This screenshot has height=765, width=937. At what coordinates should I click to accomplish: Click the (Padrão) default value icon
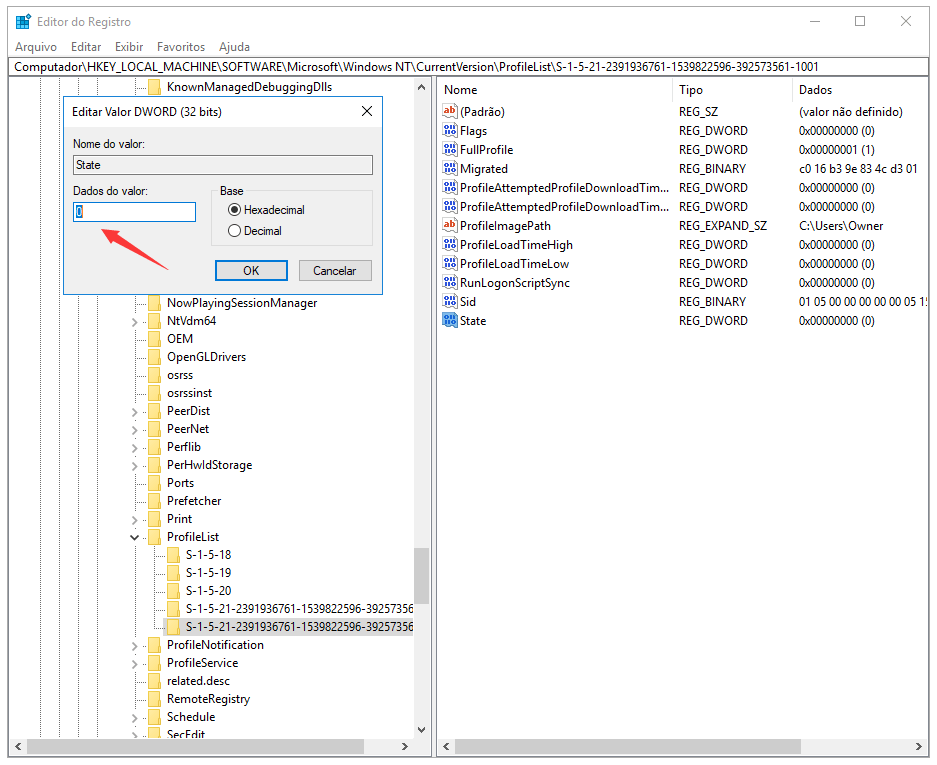[x=449, y=112]
